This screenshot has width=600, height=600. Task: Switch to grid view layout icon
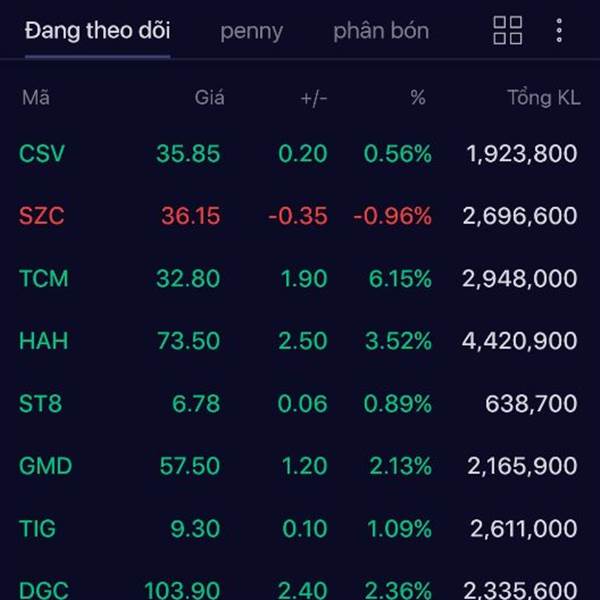(x=508, y=30)
